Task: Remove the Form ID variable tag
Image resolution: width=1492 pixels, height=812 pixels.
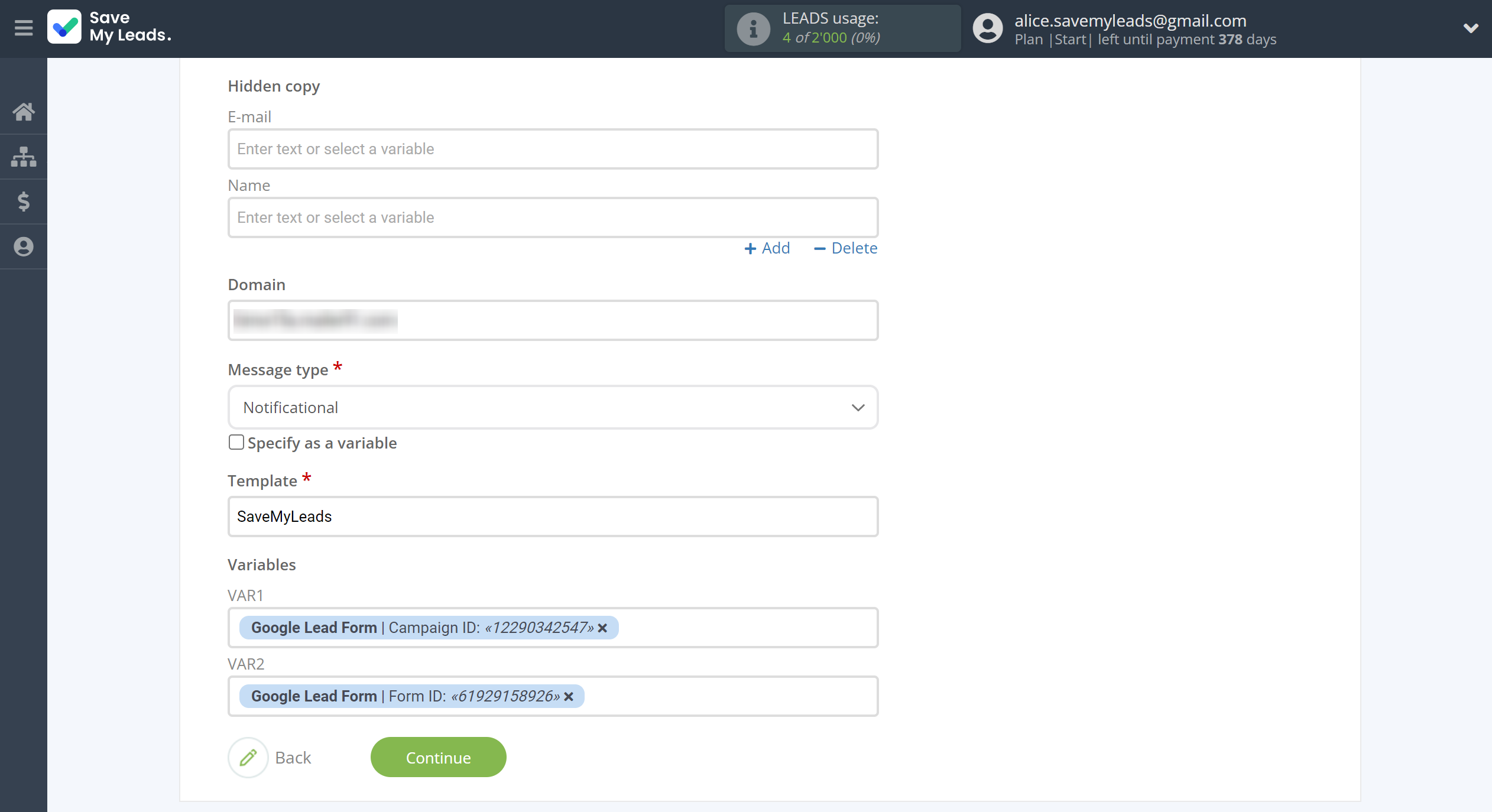Action: (x=569, y=696)
